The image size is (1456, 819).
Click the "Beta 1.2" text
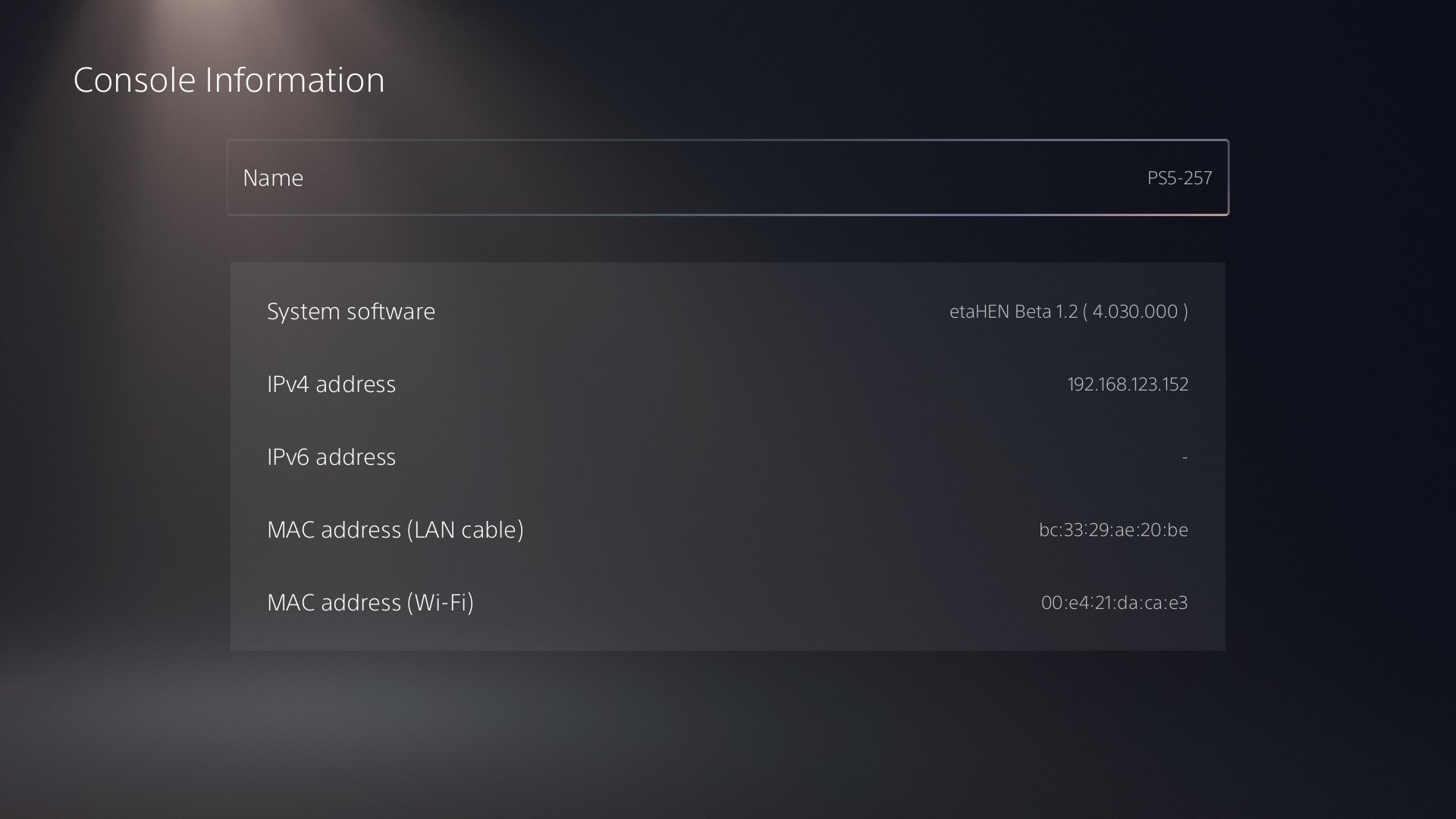pyautogui.click(x=1045, y=311)
